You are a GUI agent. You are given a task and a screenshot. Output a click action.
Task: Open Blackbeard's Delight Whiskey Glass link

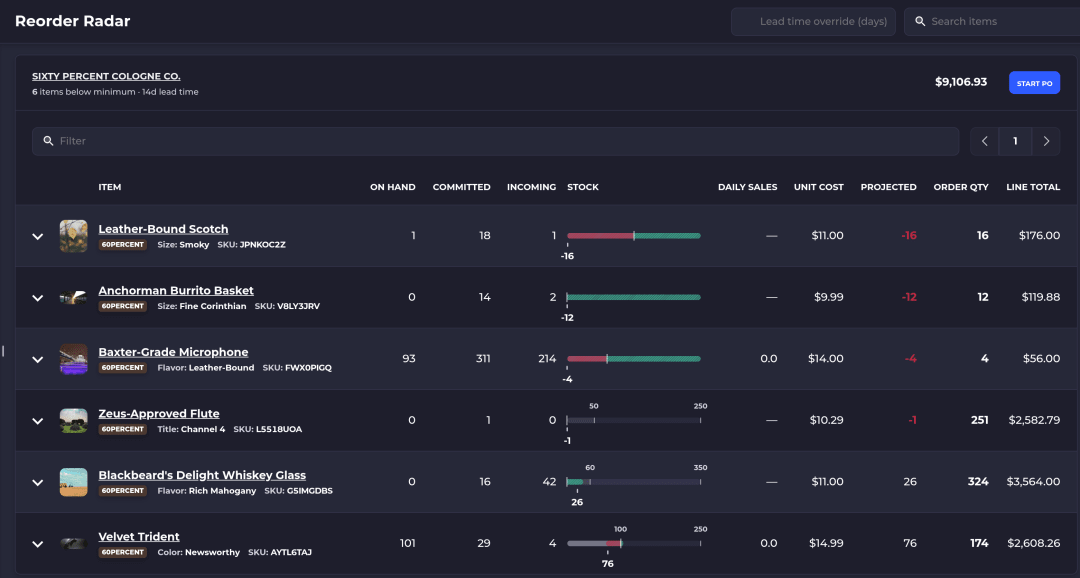202,475
